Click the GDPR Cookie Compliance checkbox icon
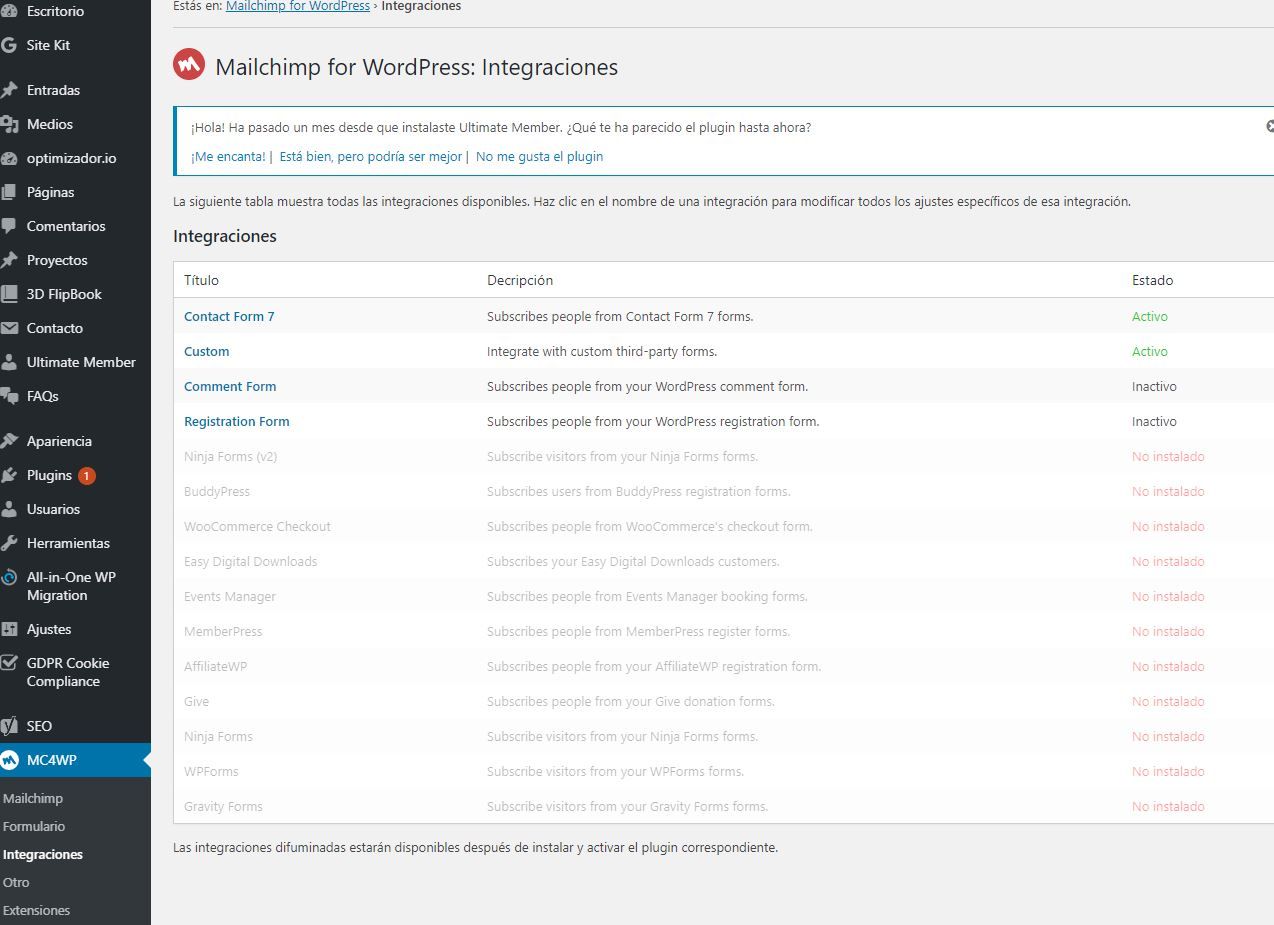Screen dimensions: 1274x925 9,663
